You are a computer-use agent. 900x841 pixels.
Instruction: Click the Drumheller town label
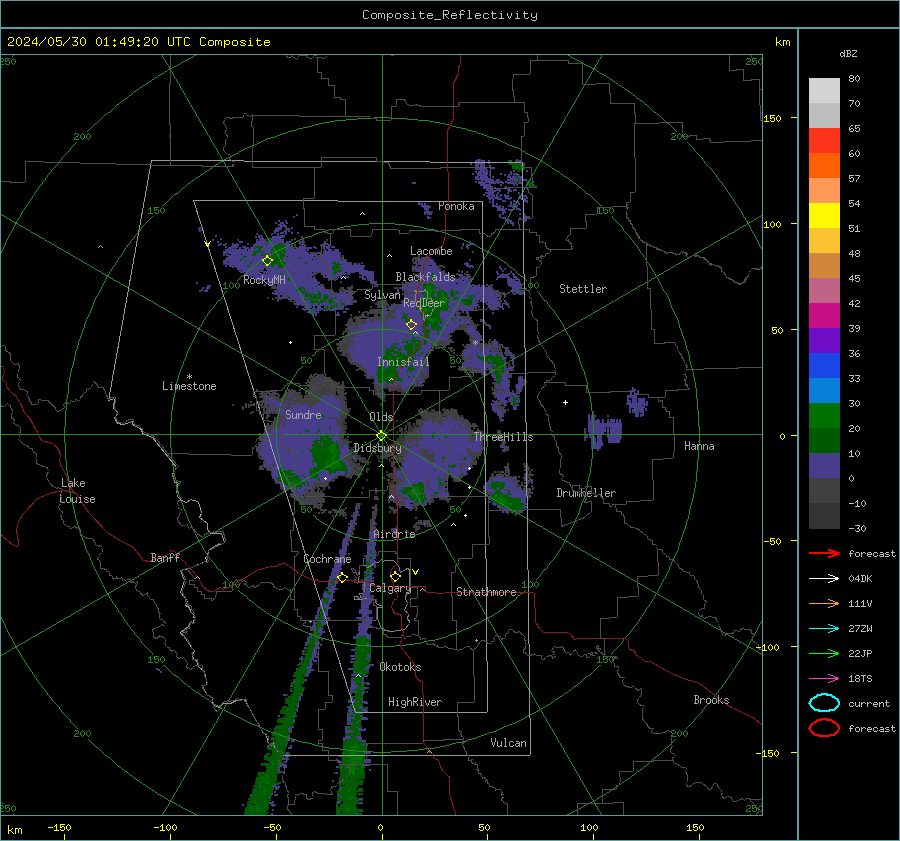[x=586, y=493]
